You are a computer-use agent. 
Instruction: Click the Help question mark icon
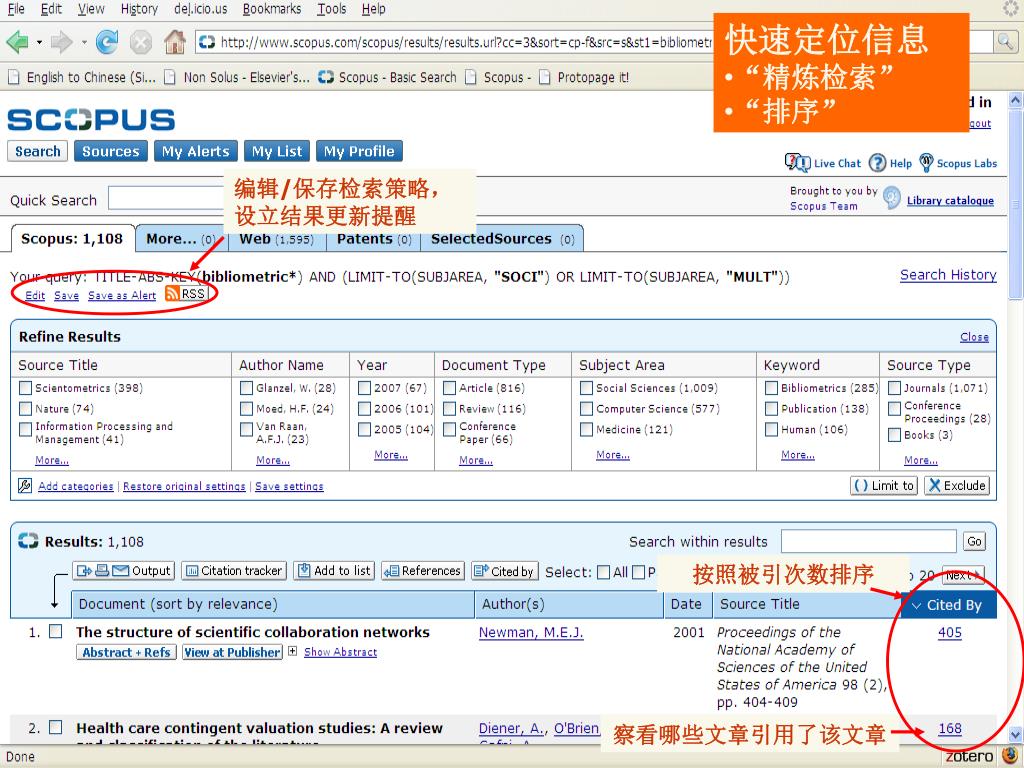tap(877, 163)
